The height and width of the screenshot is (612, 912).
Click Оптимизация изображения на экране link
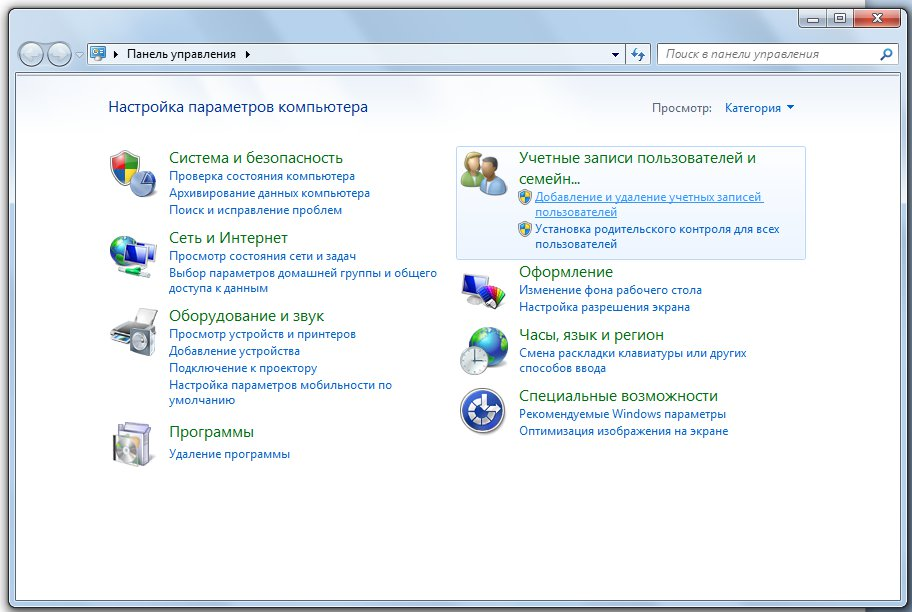(x=624, y=430)
